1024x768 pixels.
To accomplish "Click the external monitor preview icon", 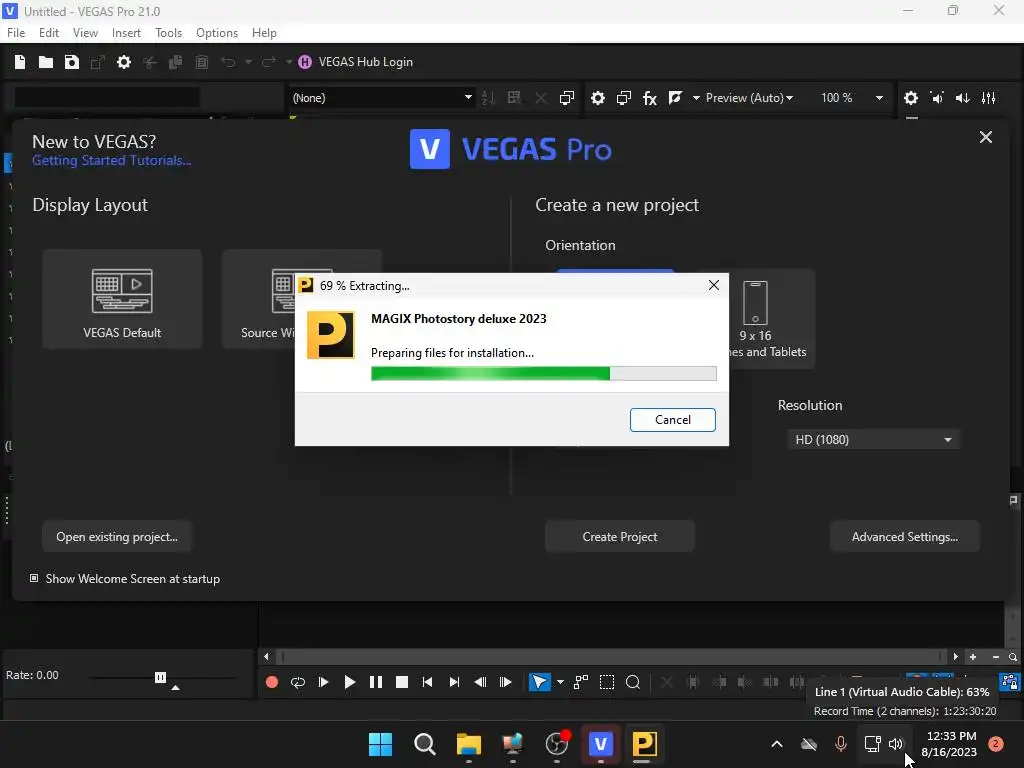I will [x=624, y=98].
